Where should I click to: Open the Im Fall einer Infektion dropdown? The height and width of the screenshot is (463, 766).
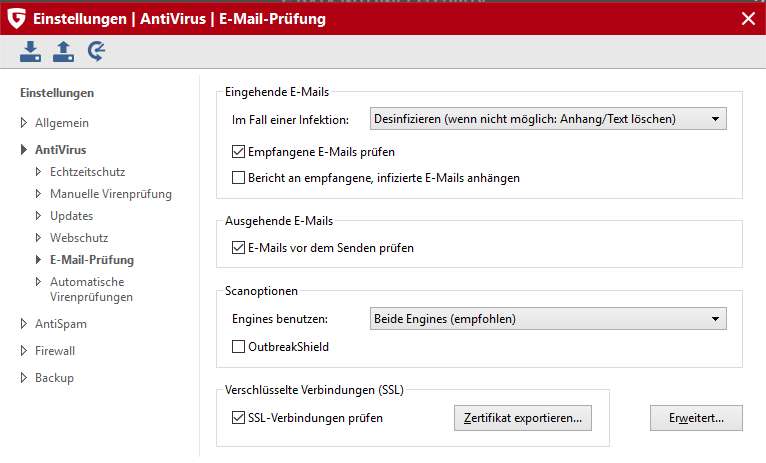pos(548,120)
